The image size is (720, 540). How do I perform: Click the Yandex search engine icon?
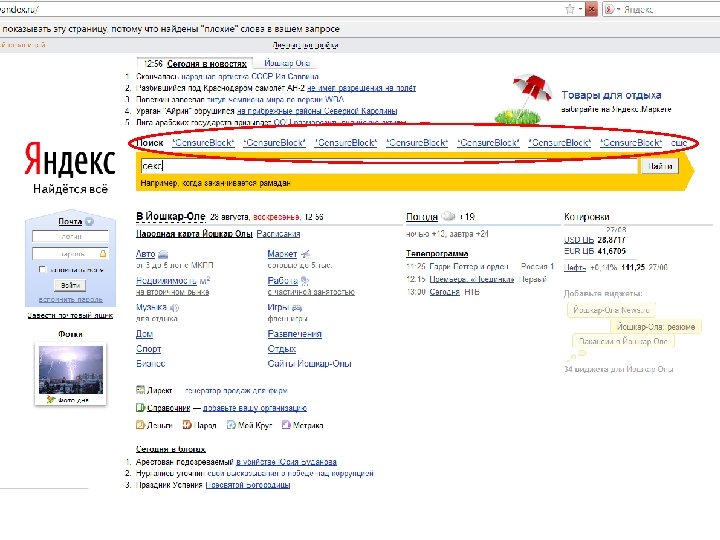pyautogui.click(x=609, y=9)
